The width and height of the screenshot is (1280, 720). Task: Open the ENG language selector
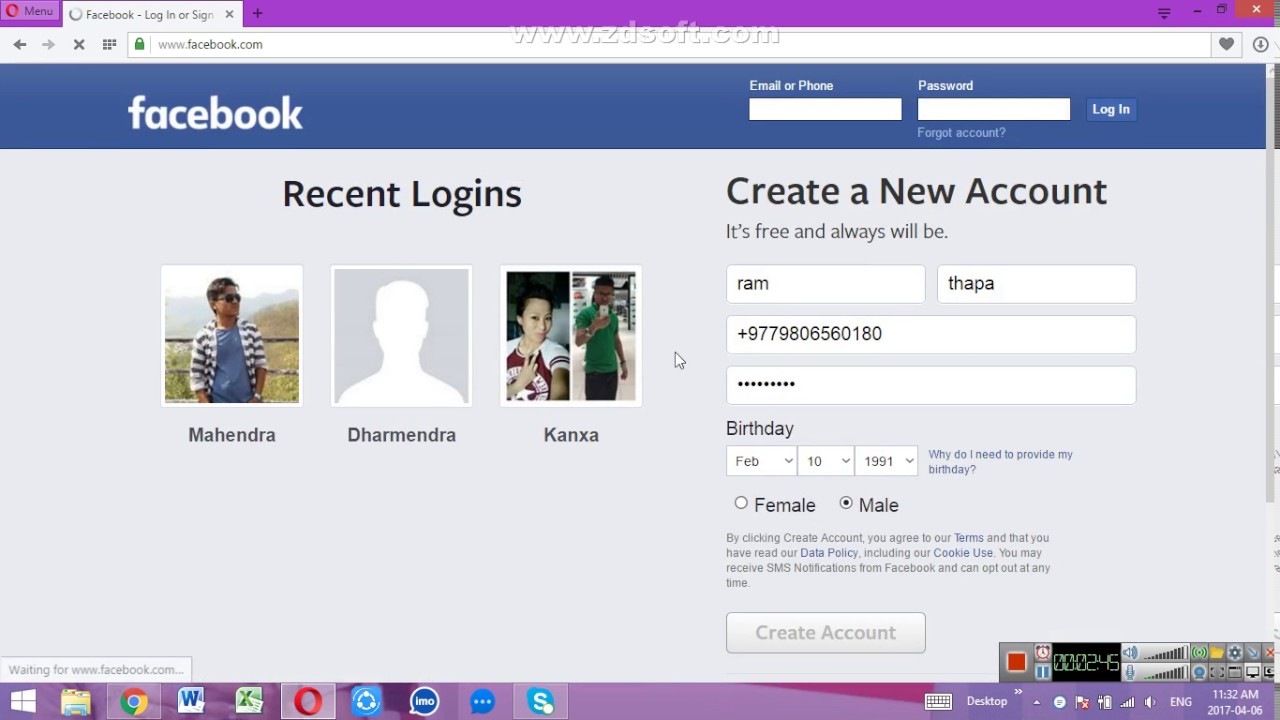1180,702
